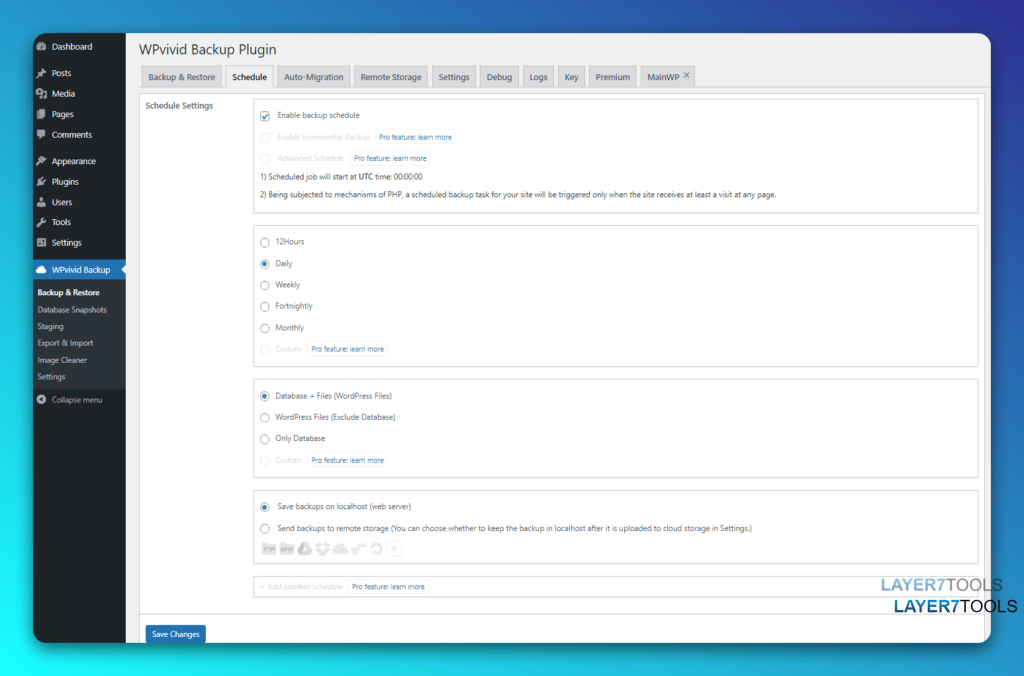1024x676 pixels.
Task: Pick the DigitalOcean Spaces storage icon
Action: [376, 549]
